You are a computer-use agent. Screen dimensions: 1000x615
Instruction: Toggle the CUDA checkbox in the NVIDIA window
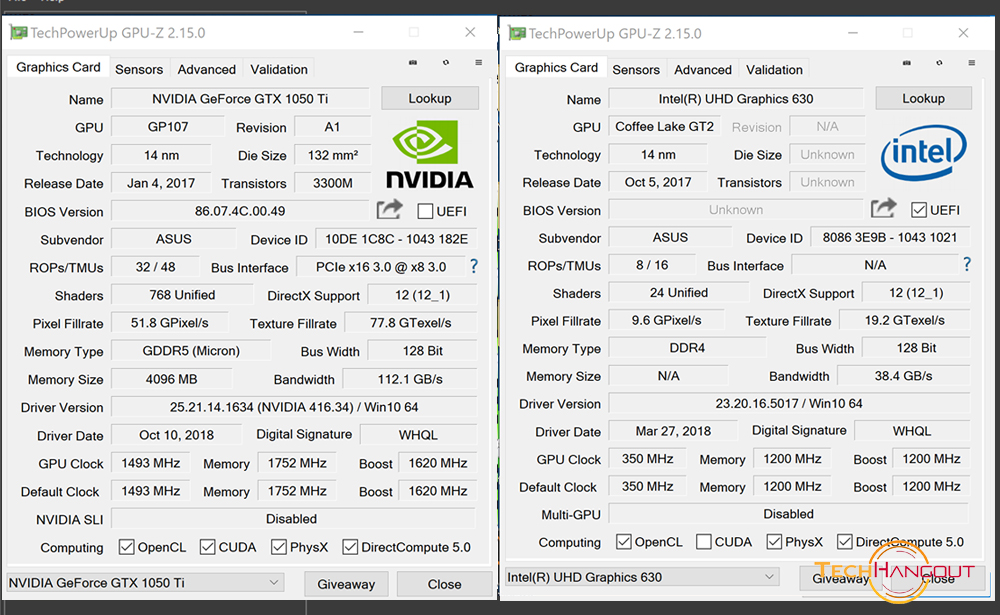pos(207,547)
